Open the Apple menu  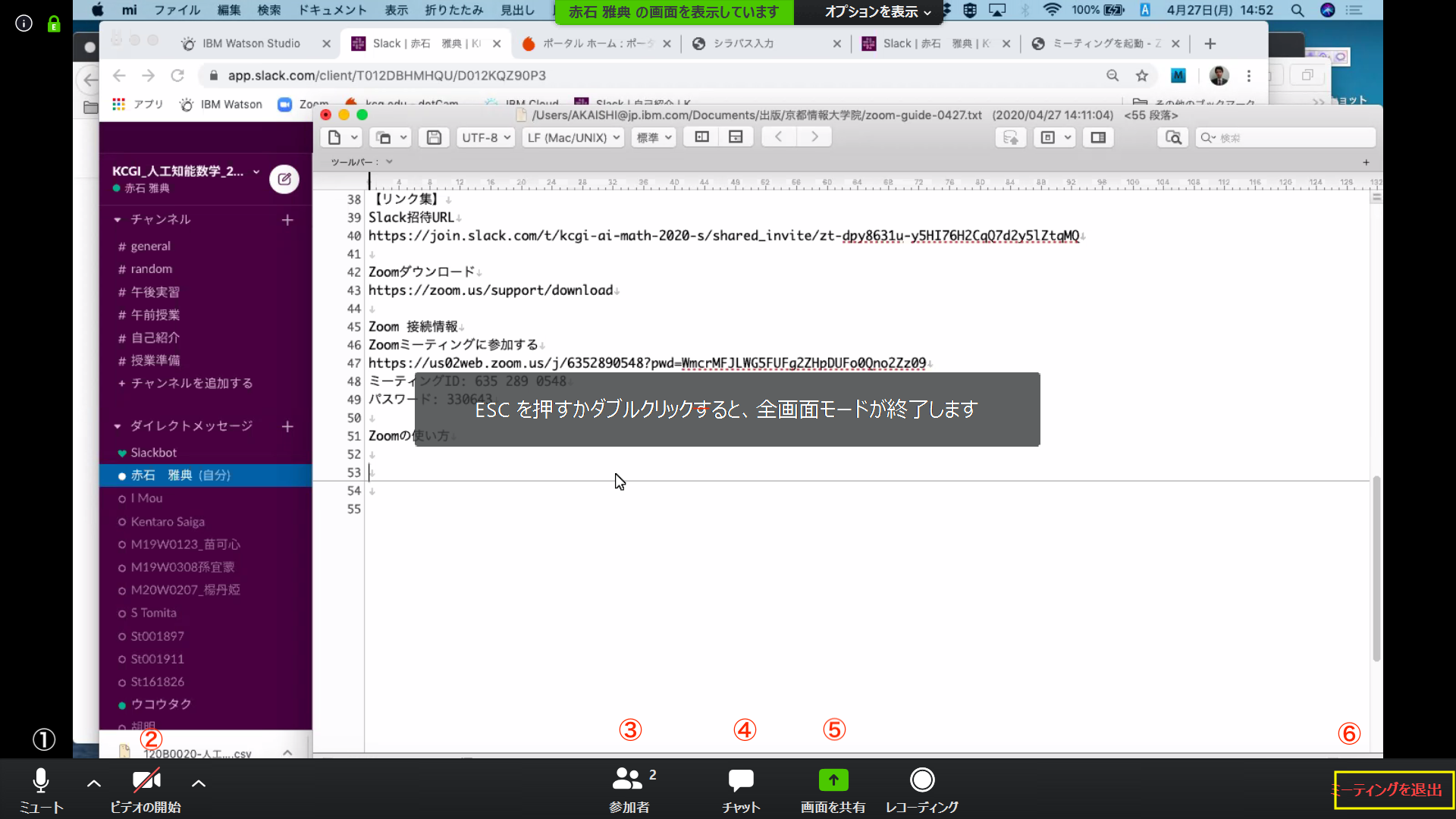97,11
